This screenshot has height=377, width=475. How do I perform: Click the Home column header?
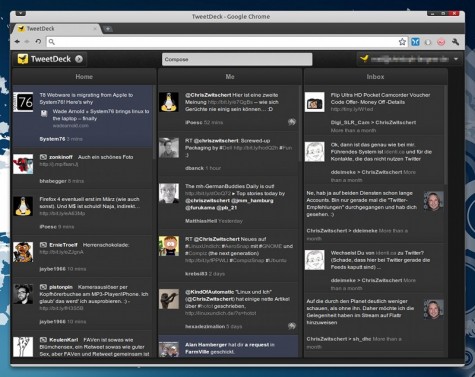pyautogui.click(x=84, y=77)
